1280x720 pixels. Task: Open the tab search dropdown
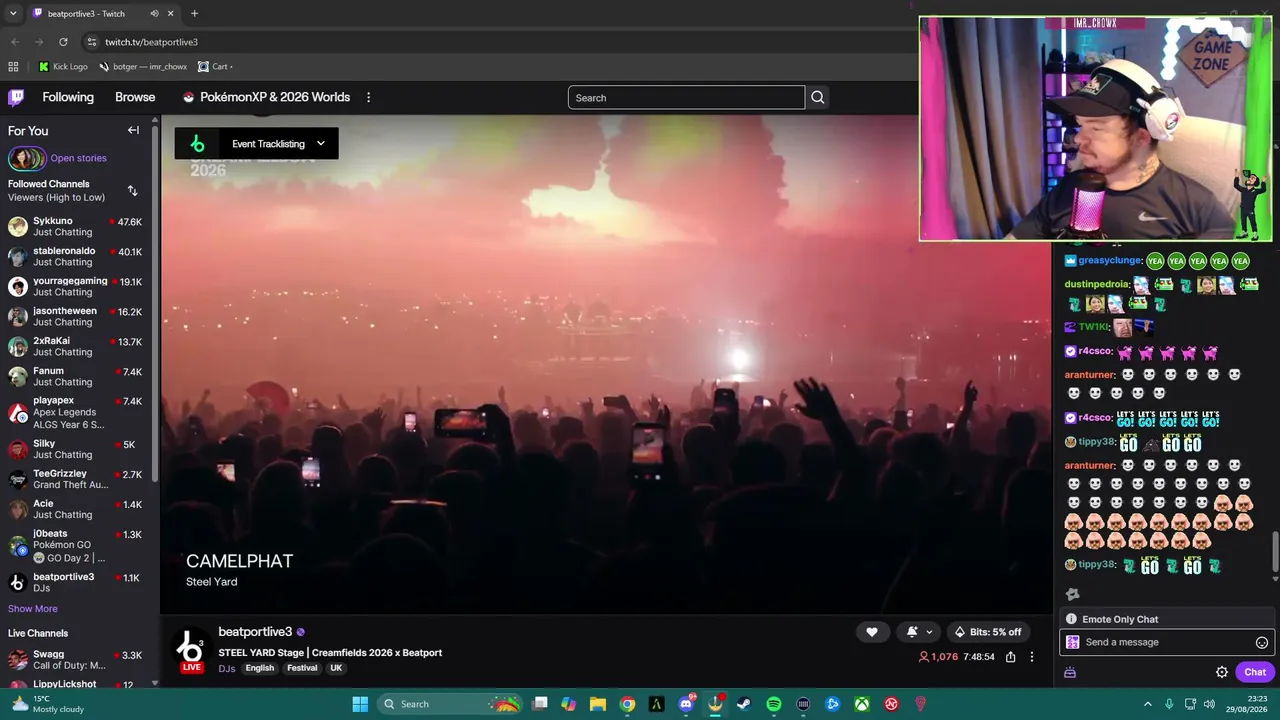click(x=13, y=14)
